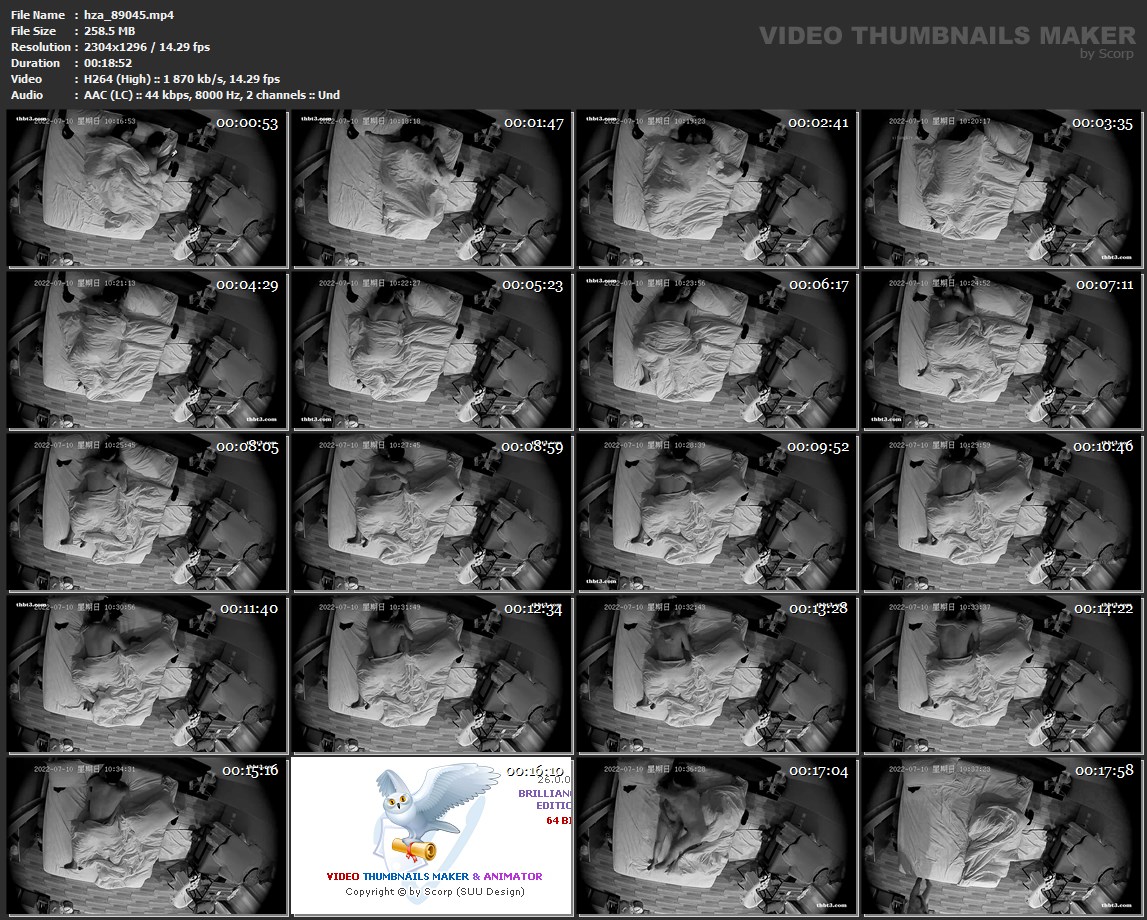Select the file size value 258.5 MB
Screen dimensions: 1147x920
point(109,31)
